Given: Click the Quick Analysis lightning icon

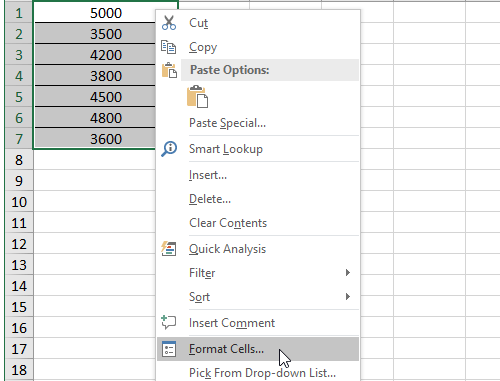Looking at the screenshot, I should tap(169, 249).
